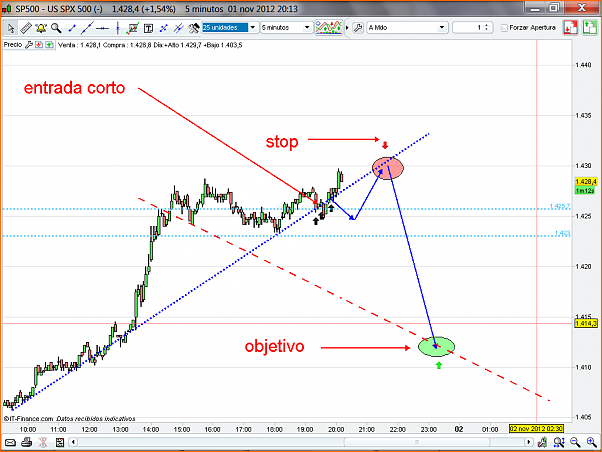This screenshot has width=602, height=452.
Task: Activate the magnifier zoom tool in toolbar
Action: click(56, 28)
